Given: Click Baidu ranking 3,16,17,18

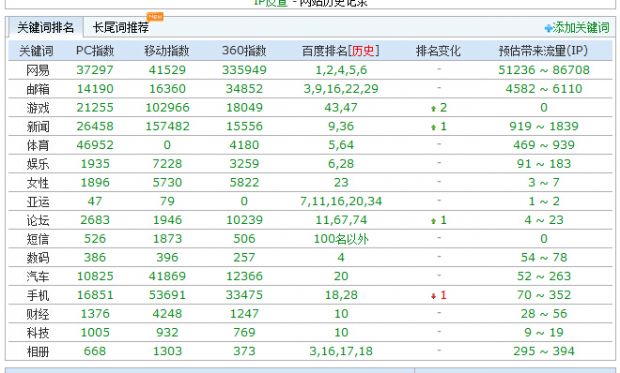Looking at the screenshot, I should click(341, 351).
